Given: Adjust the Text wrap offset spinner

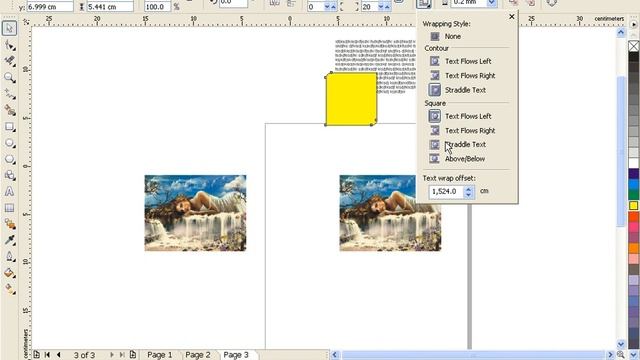Looking at the screenshot, I should point(469,191).
